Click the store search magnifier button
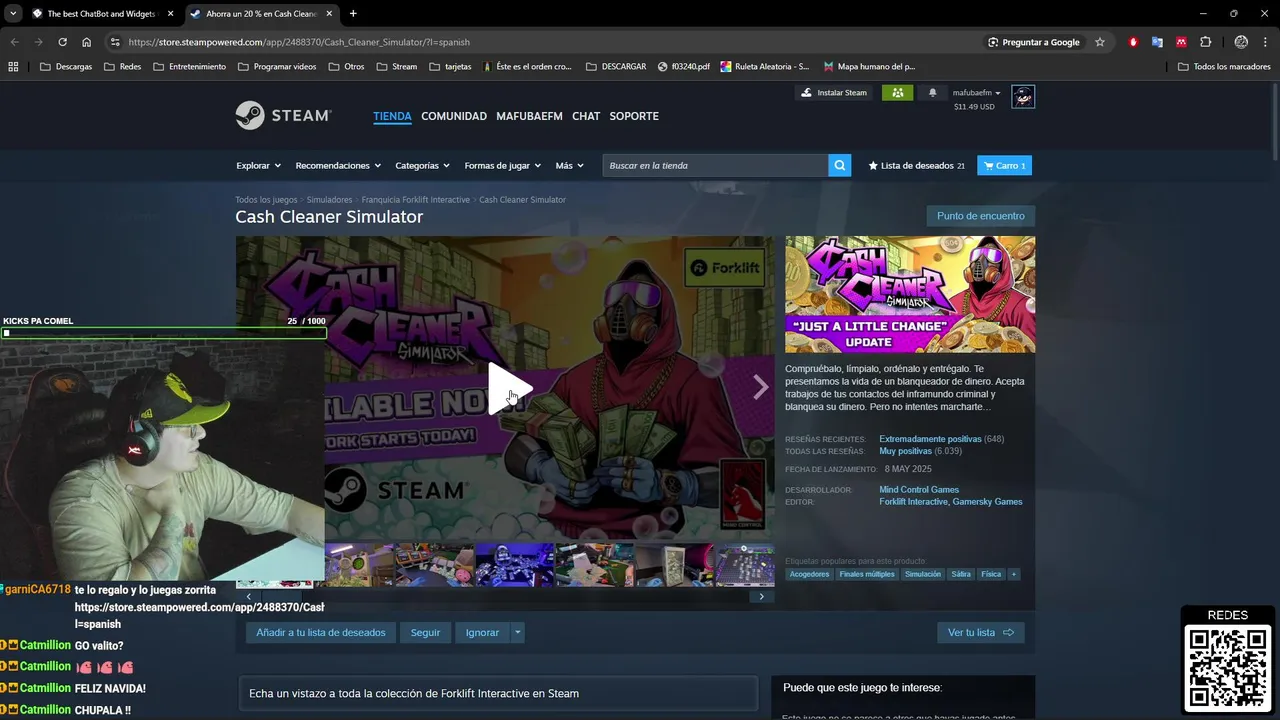The image size is (1280, 720). pyautogui.click(x=840, y=166)
